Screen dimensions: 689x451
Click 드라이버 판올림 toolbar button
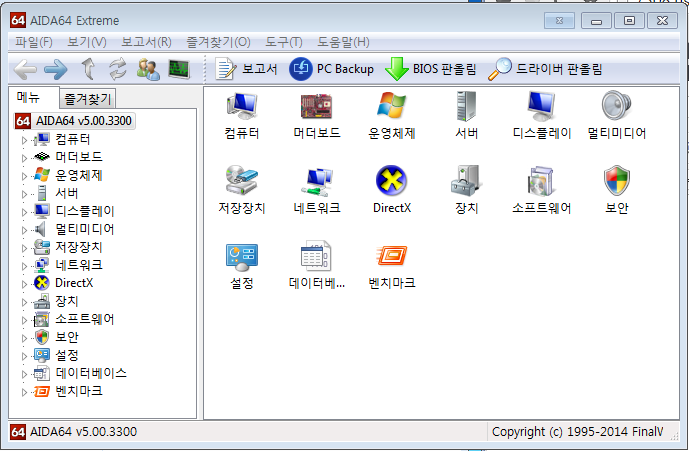(545, 69)
